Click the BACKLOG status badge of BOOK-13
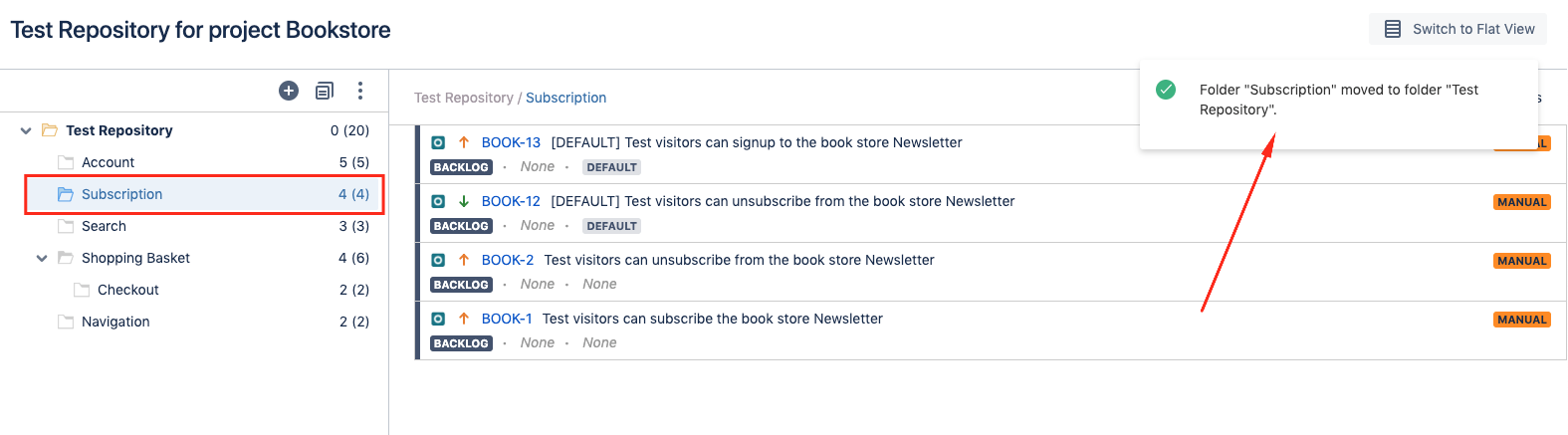Viewport: 1568px width, 435px height. click(461, 167)
